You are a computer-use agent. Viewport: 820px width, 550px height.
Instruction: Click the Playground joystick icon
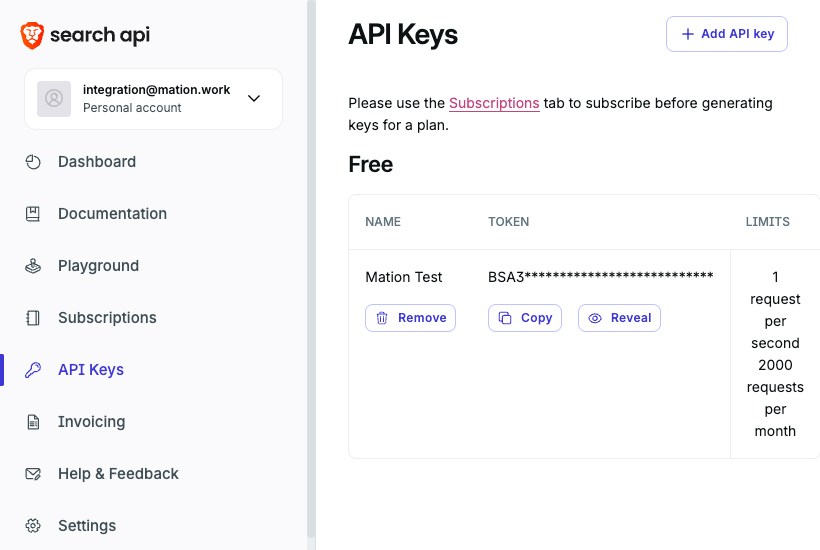(x=33, y=266)
